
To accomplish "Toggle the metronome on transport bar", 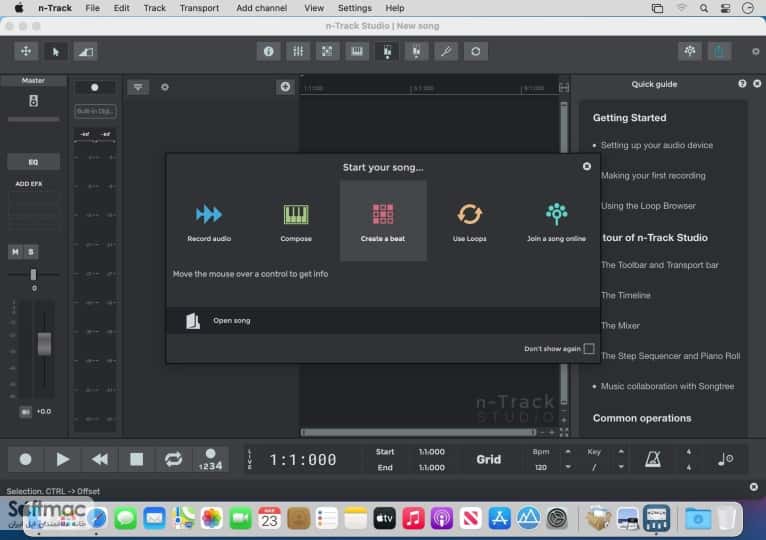I will point(653,459).
